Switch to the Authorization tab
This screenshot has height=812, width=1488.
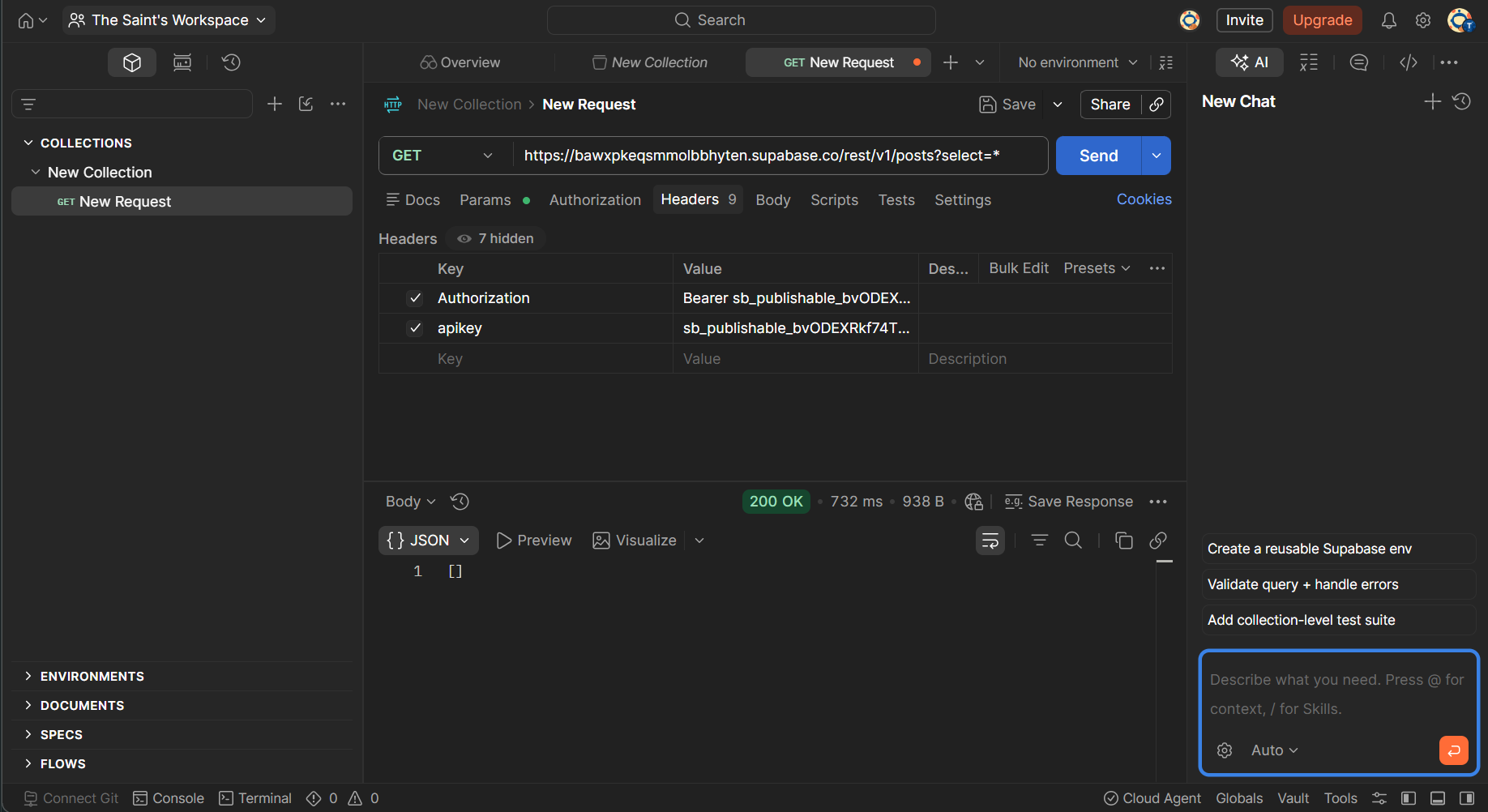coord(595,200)
